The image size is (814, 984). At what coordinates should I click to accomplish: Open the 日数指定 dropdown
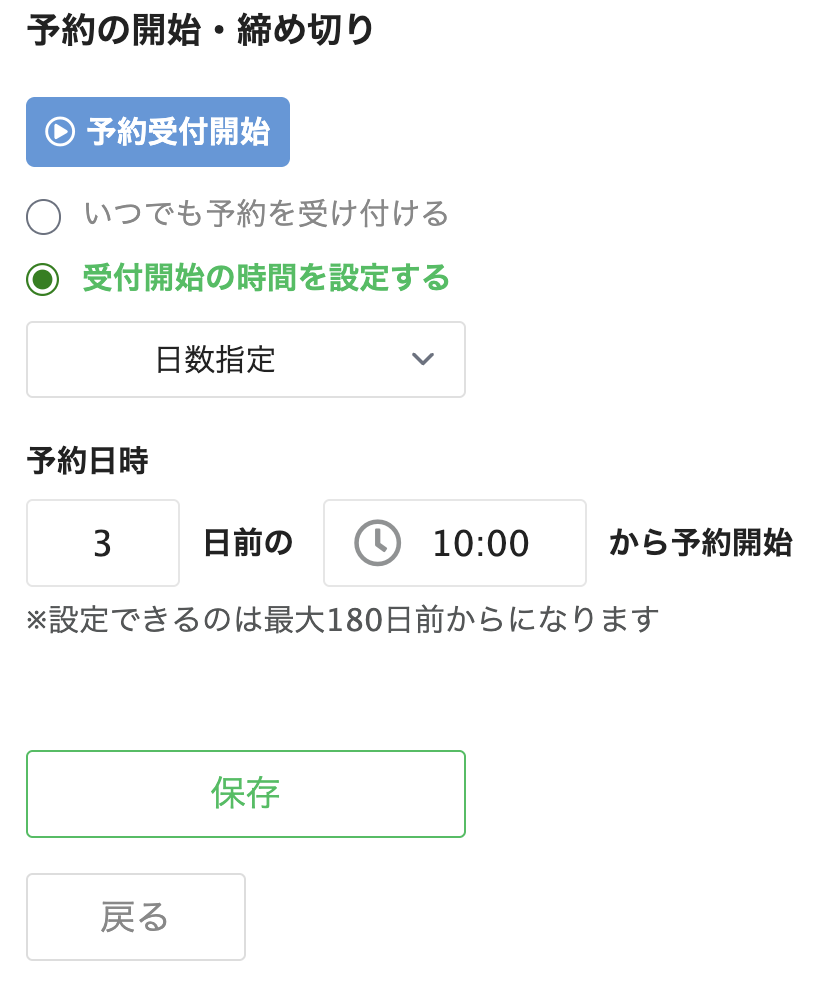245,360
